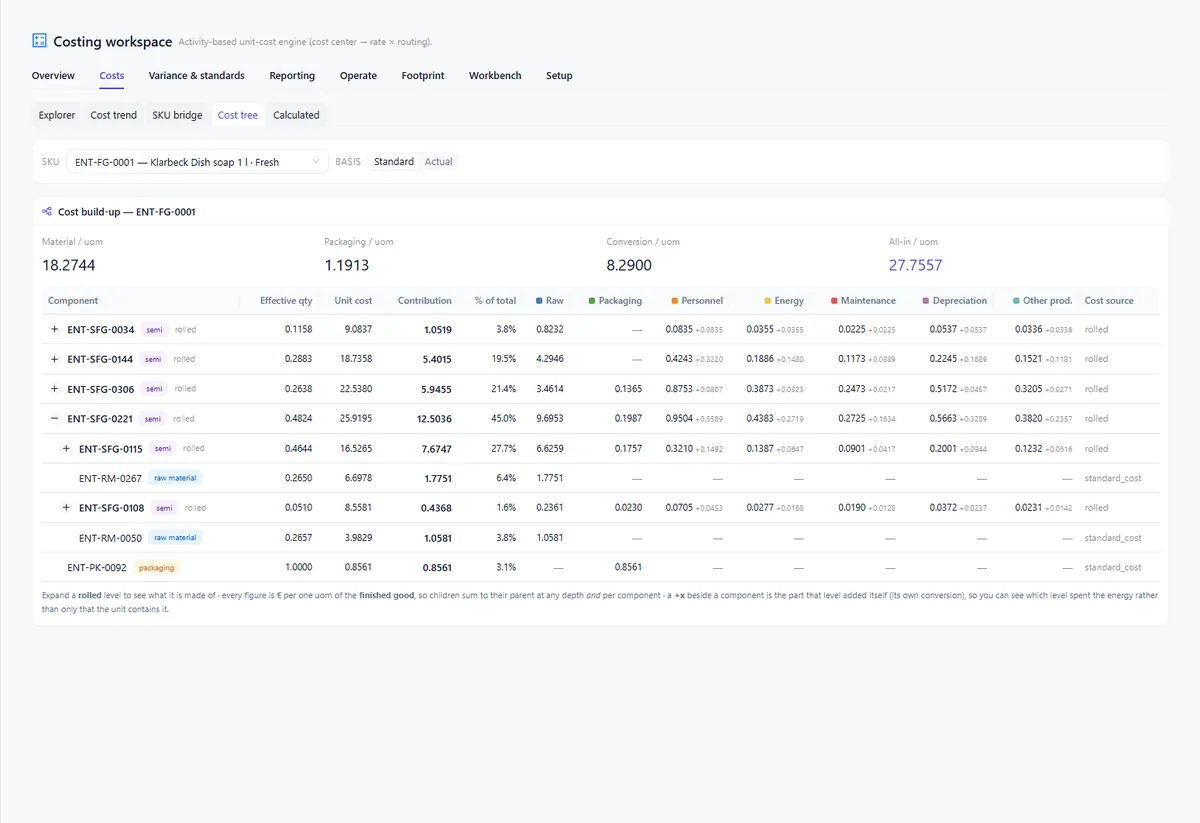Click the Material value 18.2744
This screenshot has height=823, width=1200.
click(69, 266)
